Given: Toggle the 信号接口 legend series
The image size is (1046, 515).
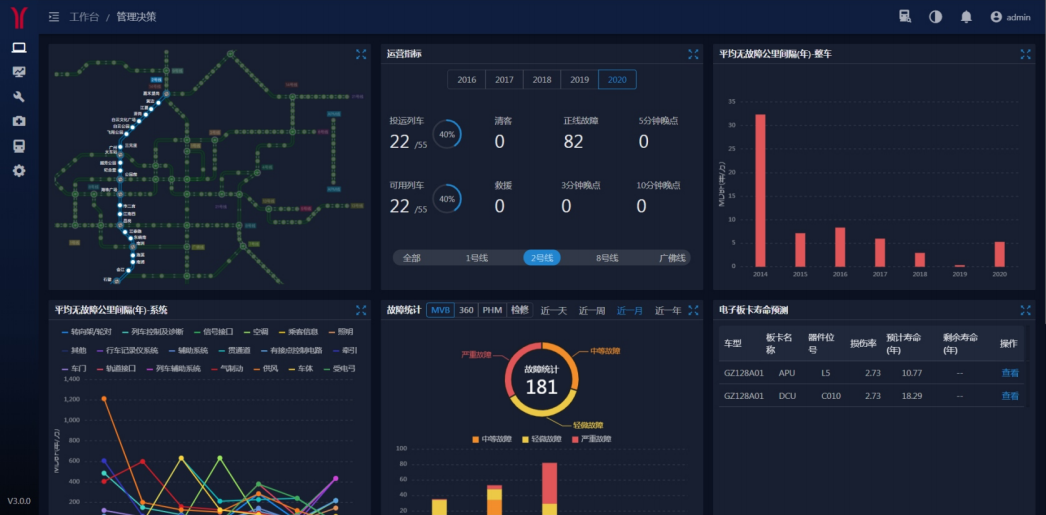Looking at the screenshot, I should 213,332.
